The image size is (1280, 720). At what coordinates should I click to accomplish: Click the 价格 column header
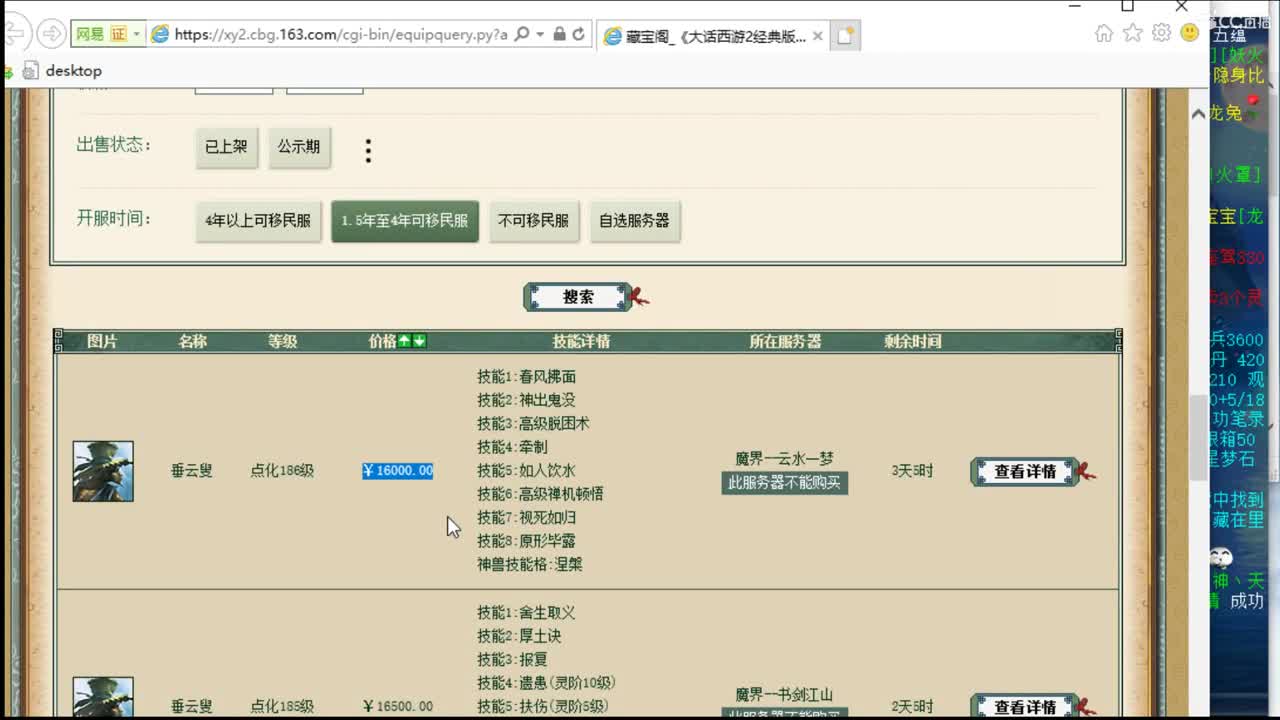(382, 341)
